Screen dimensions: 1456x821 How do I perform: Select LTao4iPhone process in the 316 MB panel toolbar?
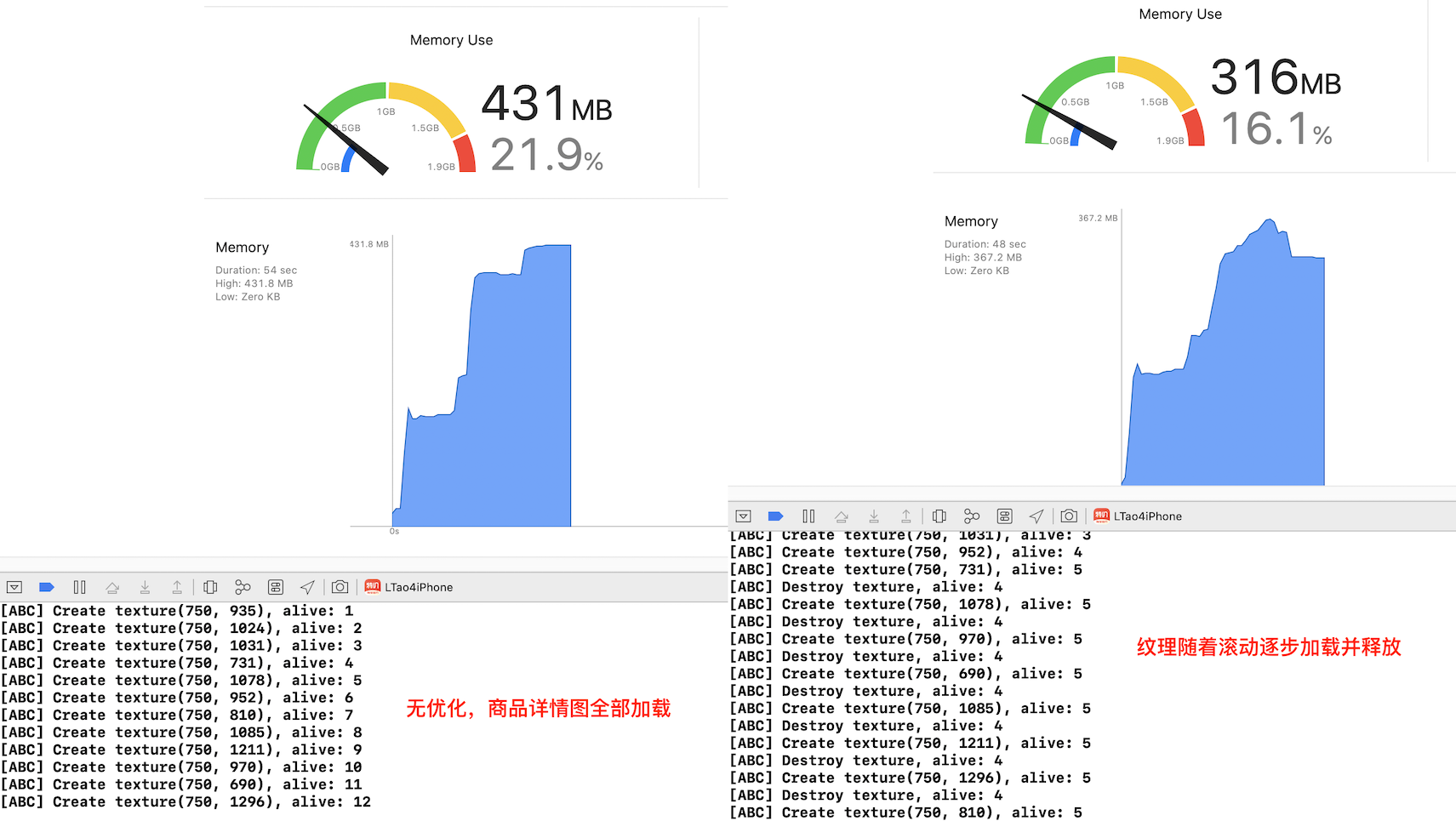click(1138, 516)
